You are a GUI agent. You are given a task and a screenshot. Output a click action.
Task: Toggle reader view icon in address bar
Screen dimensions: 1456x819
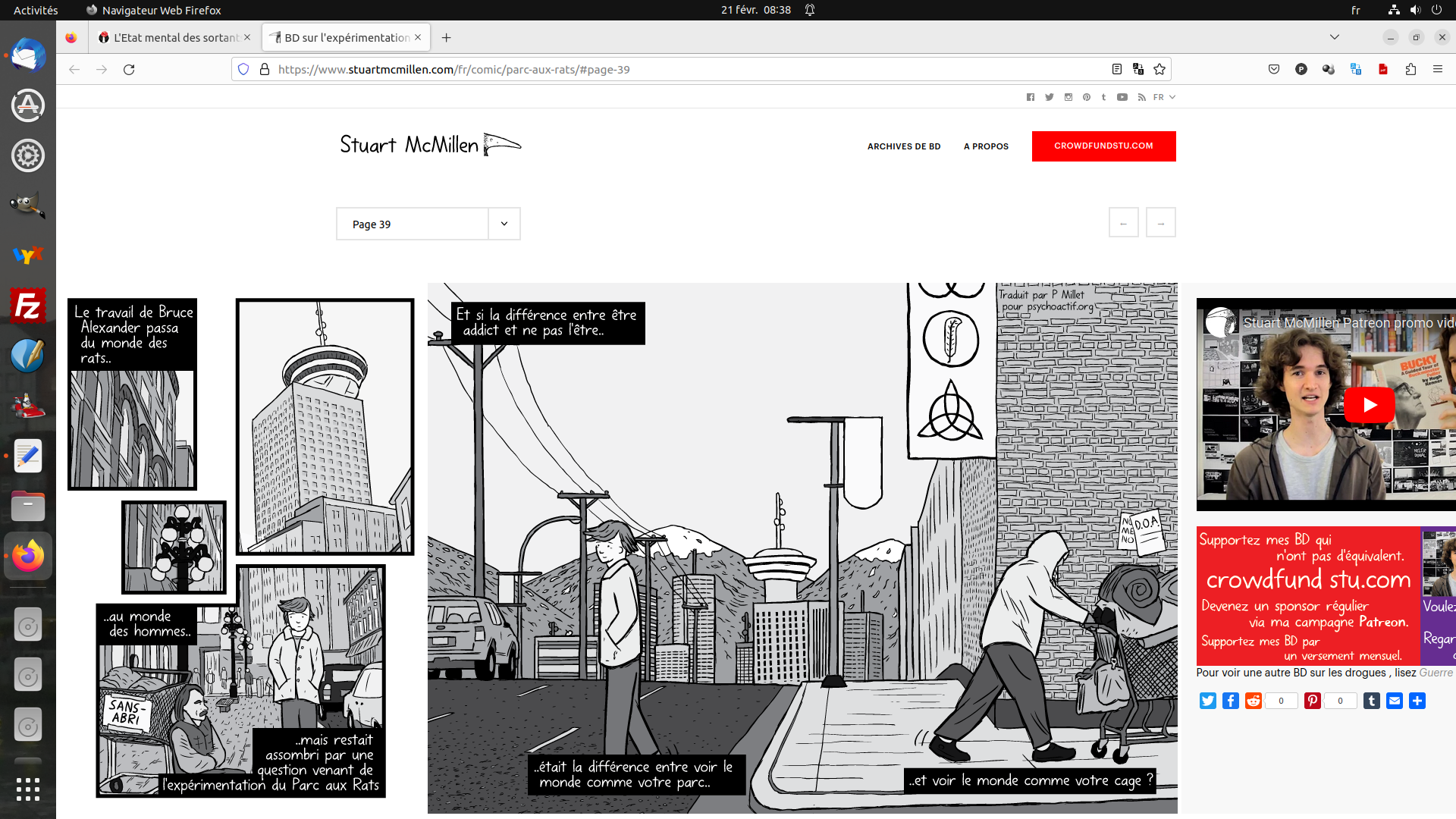1117,69
